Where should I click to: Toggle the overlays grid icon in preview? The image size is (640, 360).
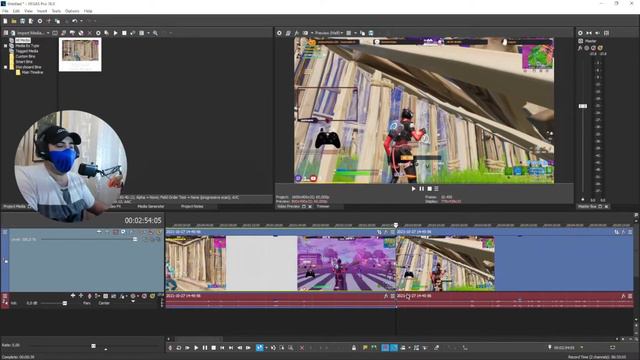tap(349, 33)
